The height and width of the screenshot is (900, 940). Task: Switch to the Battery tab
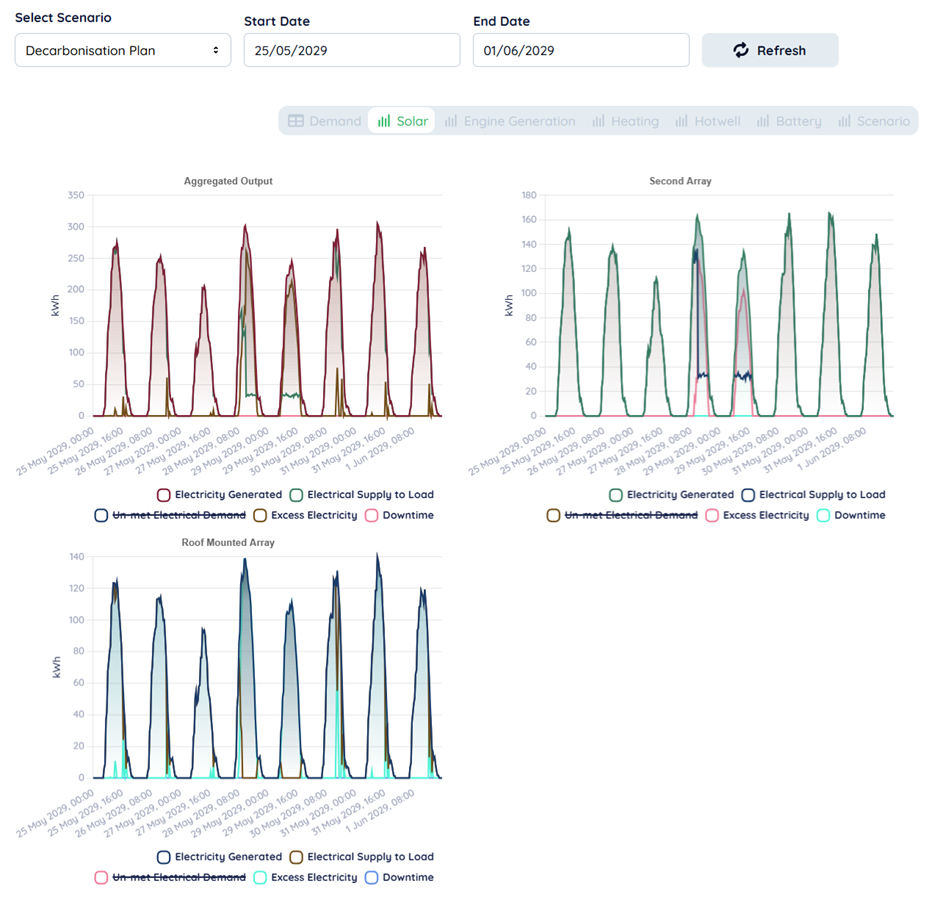point(788,121)
